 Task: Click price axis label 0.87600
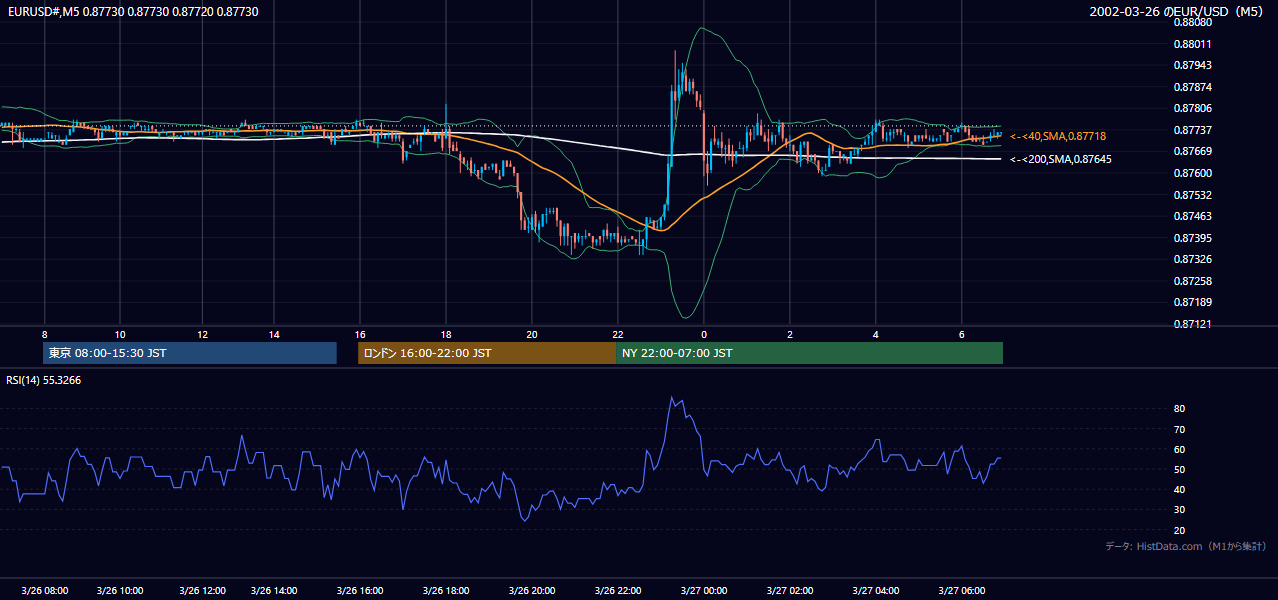tap(1193, 173)
